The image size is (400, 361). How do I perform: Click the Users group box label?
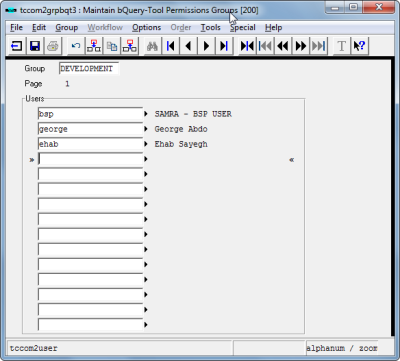(x=35, y=99)
